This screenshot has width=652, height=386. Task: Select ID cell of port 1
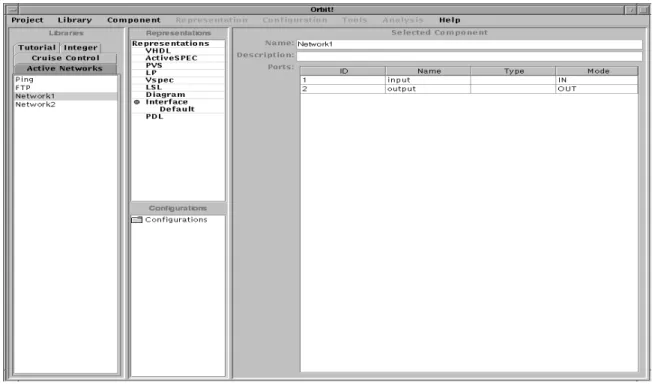(343, 80)
